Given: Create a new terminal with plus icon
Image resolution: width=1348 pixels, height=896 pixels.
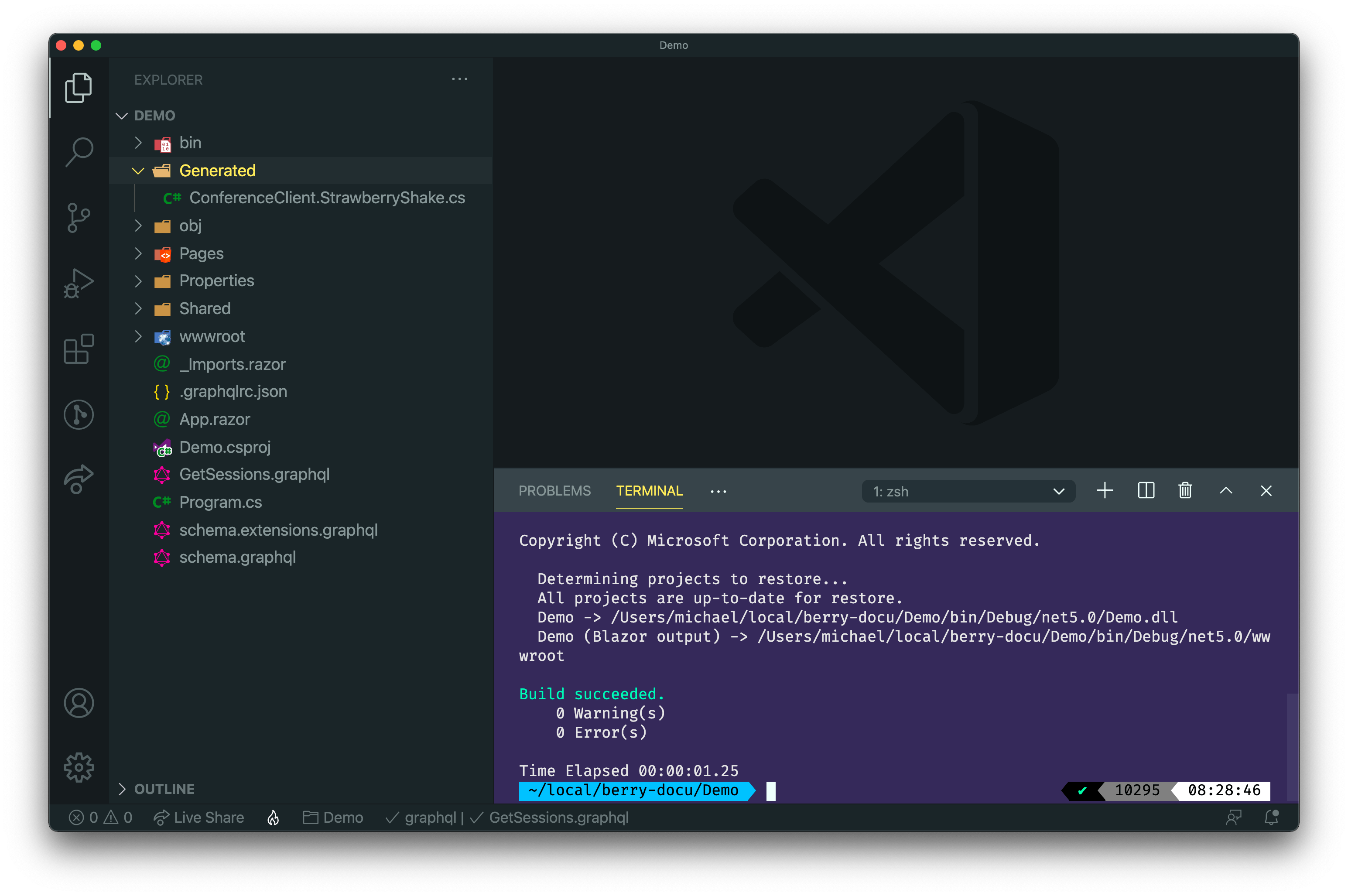Looking at the screenshot, I should tap(1105, 491).
